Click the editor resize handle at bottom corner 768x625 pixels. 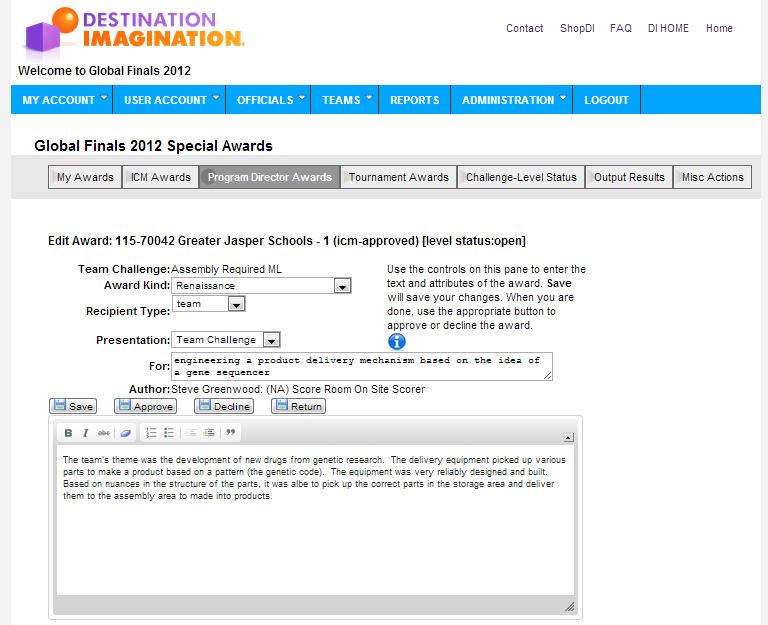point(569,607)
